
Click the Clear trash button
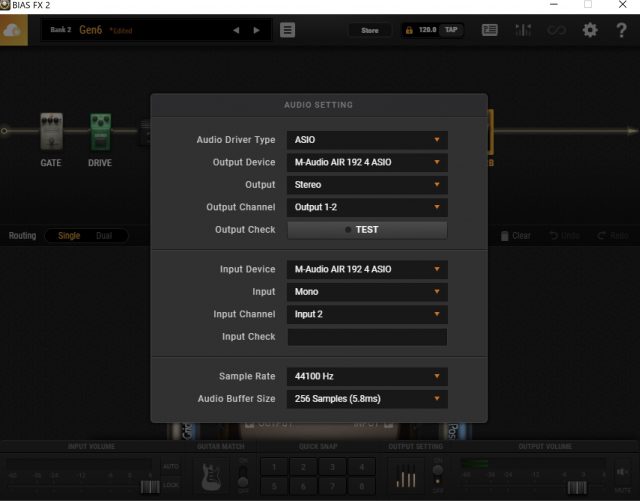516,236
